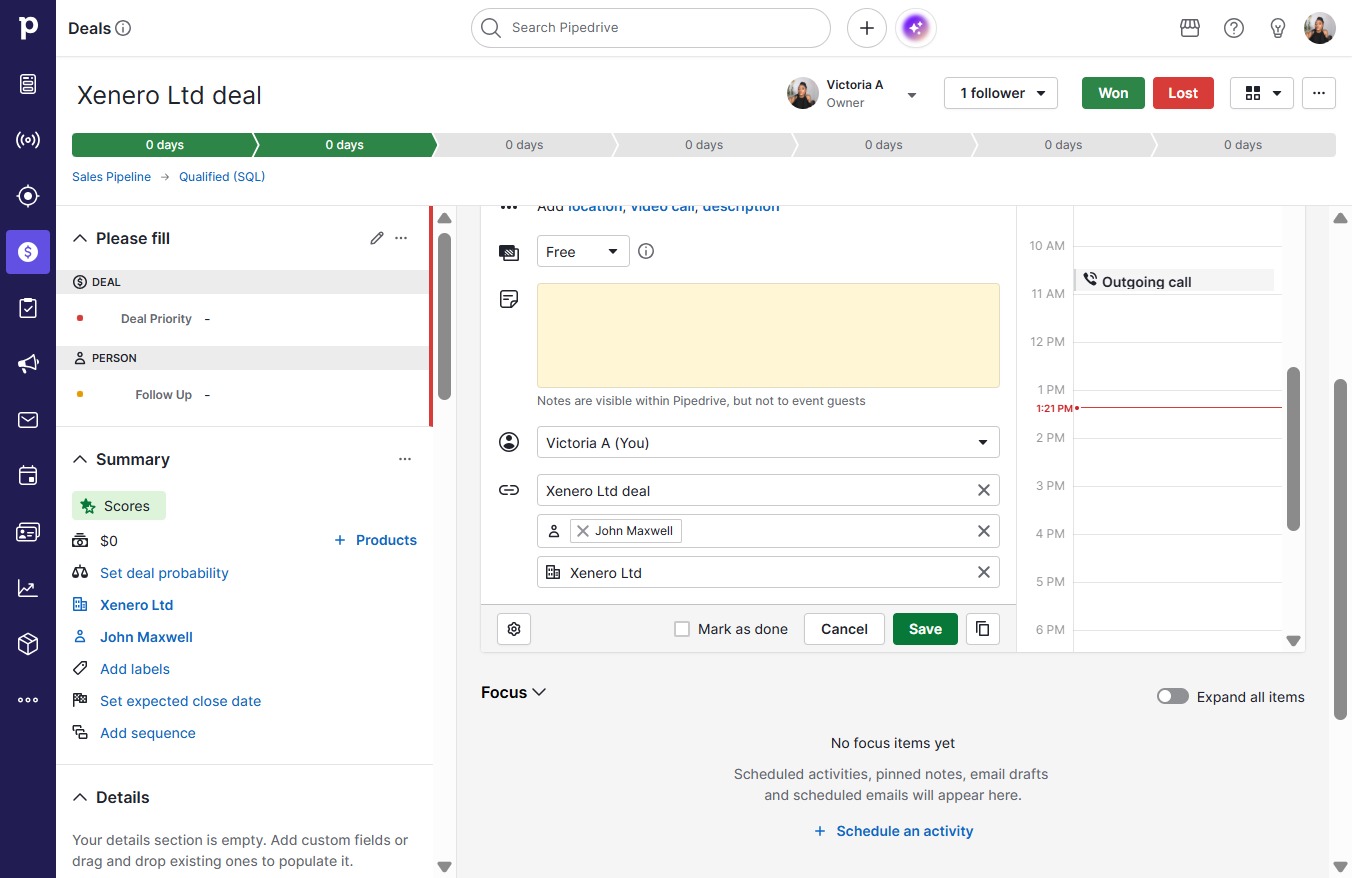Click the Pipedrive logo
Viewport: 1352px width, 878px height.
coord(28,28)
